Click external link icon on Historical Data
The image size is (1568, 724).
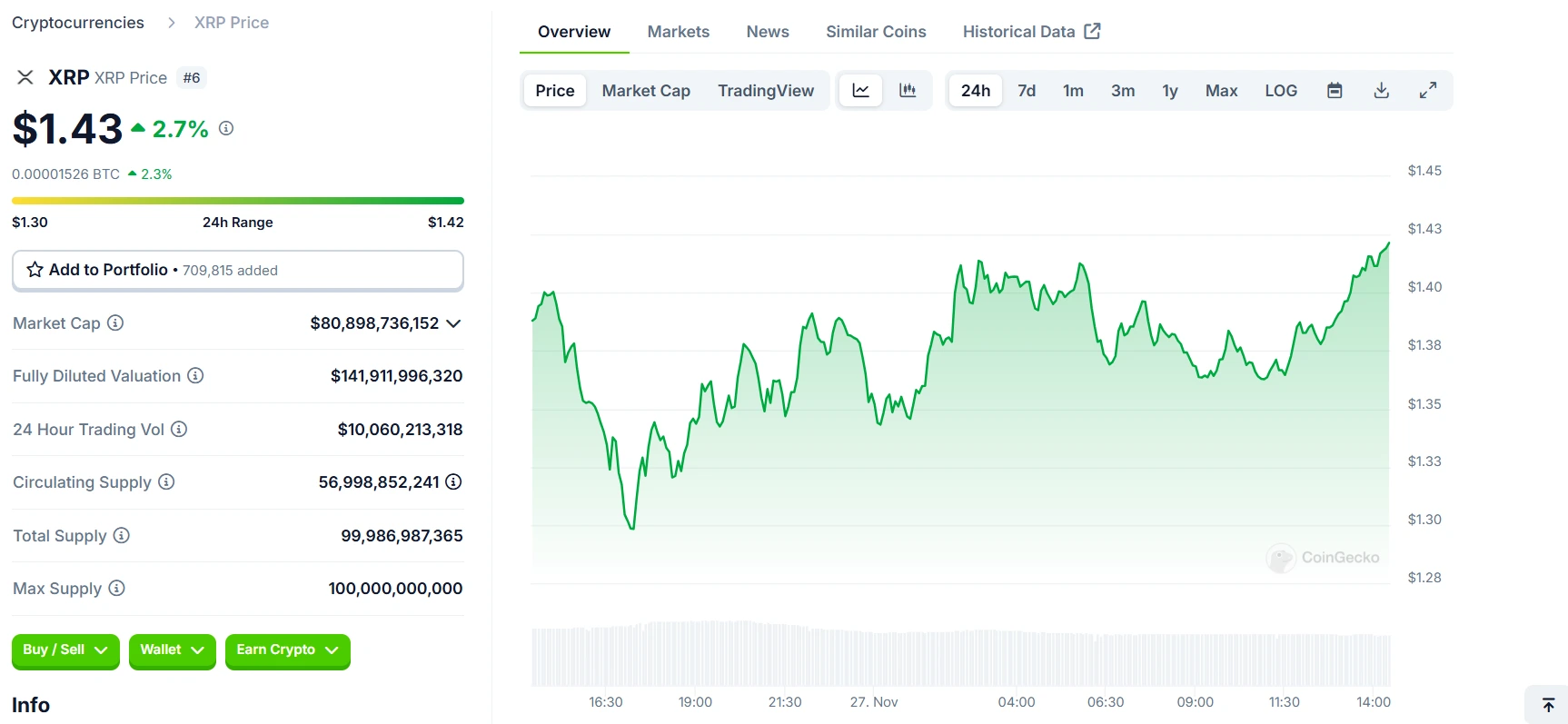1093,31
